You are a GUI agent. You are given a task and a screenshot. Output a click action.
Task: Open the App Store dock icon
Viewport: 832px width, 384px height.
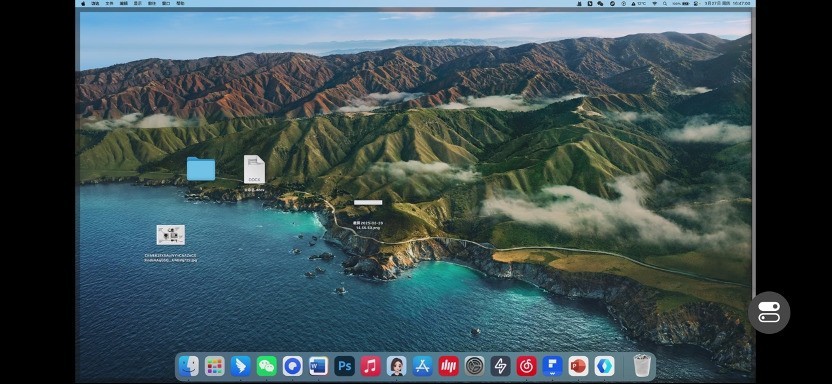422,366
